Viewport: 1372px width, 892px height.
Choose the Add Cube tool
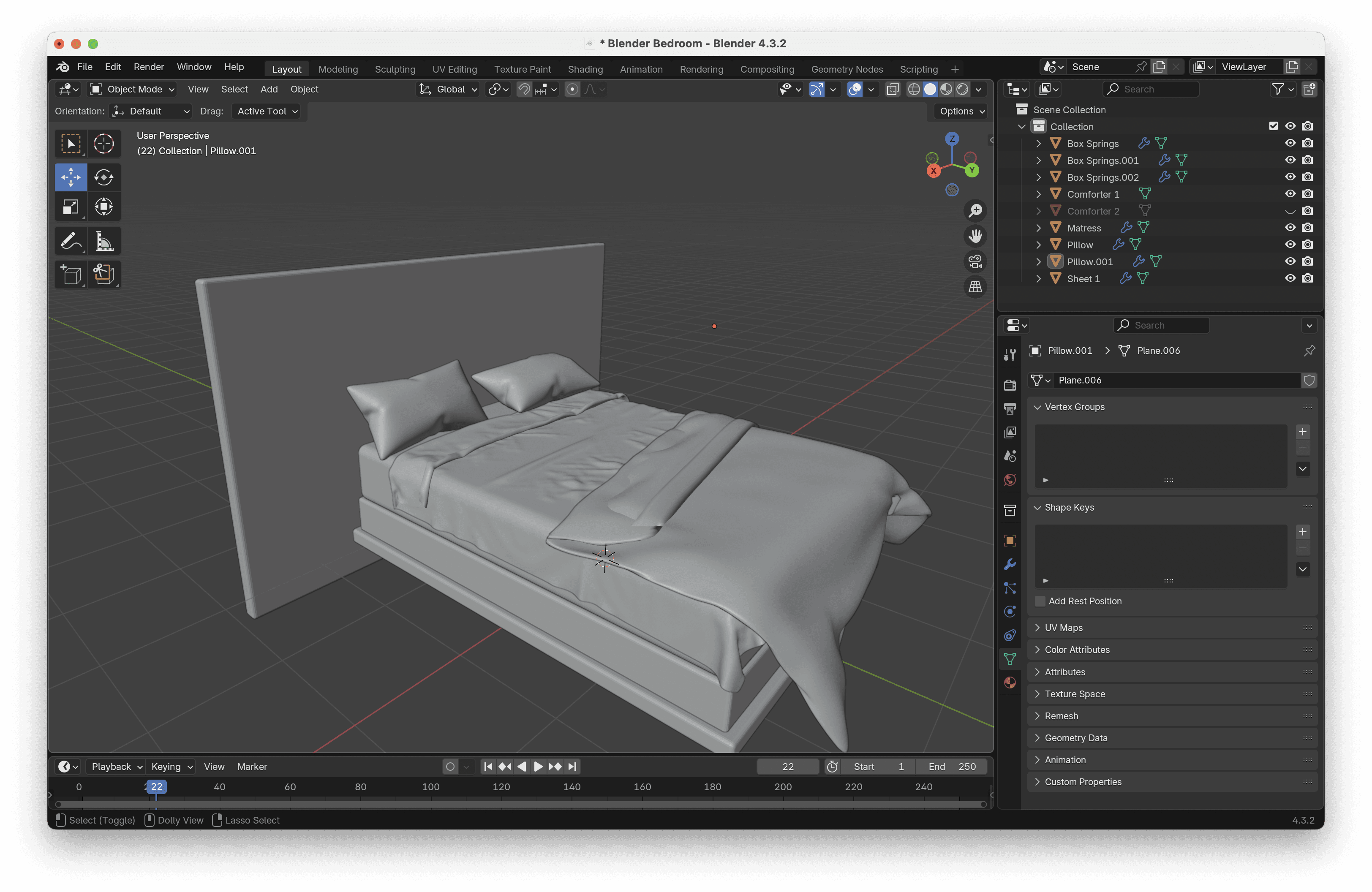tap(70, 274)
